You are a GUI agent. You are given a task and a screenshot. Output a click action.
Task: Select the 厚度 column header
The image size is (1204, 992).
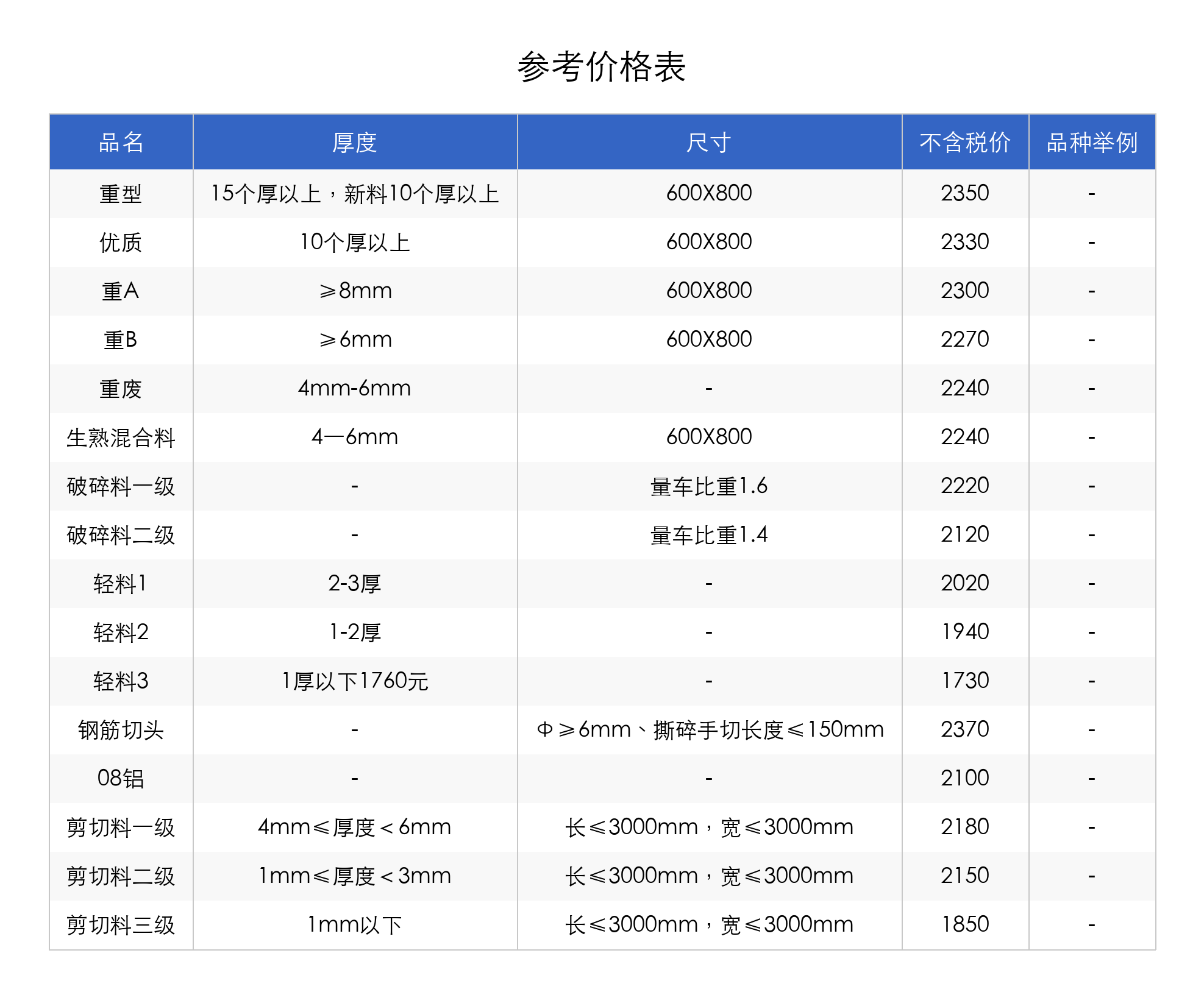pos(354,143)
